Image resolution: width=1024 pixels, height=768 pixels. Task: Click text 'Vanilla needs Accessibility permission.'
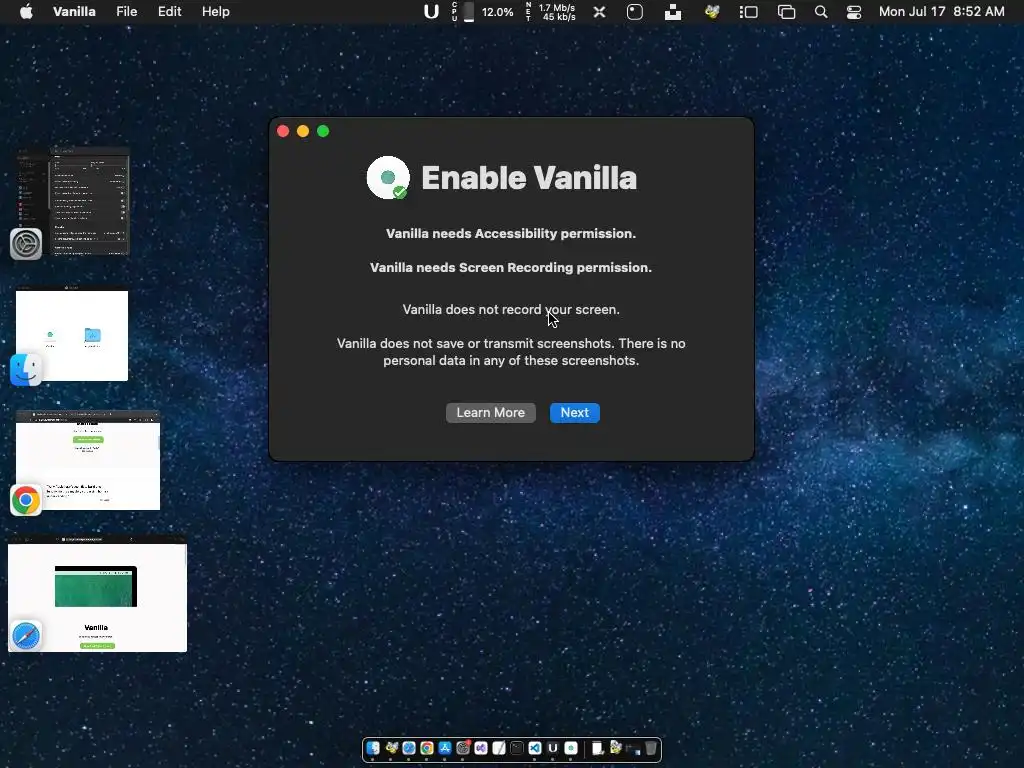point(511,234)
